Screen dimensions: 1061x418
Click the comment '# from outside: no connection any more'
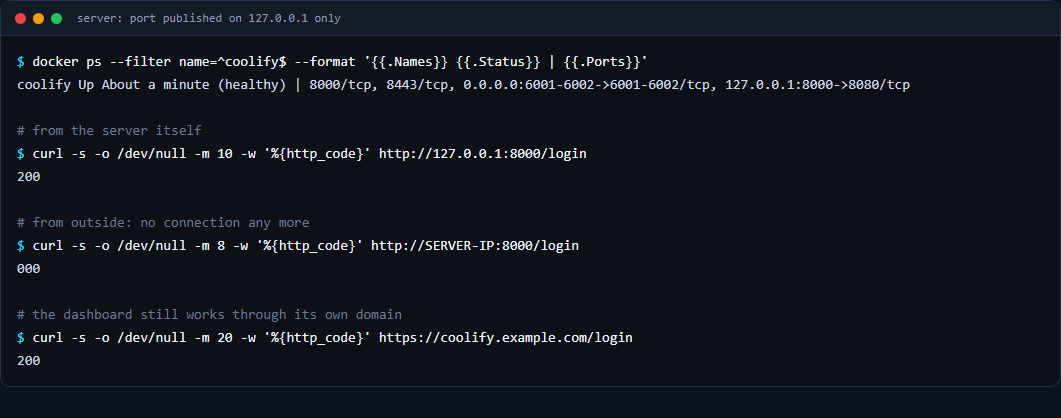coord(163,223)
